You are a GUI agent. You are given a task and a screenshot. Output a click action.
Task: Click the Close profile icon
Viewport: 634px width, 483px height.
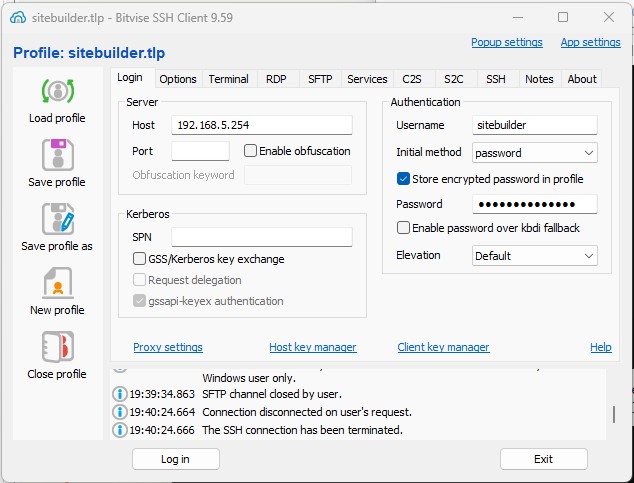point(58,347)
